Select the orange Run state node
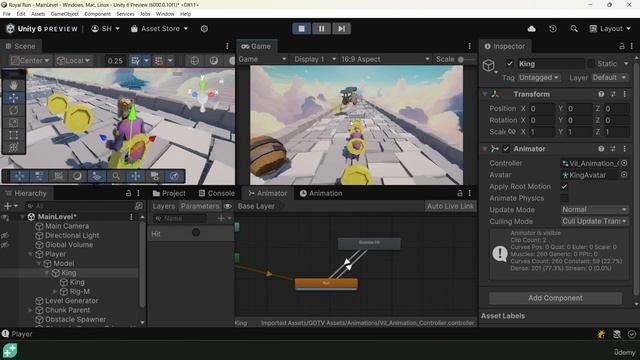This screenshot has height=360, width=640. pyautogui.click(x=326, y=284)
